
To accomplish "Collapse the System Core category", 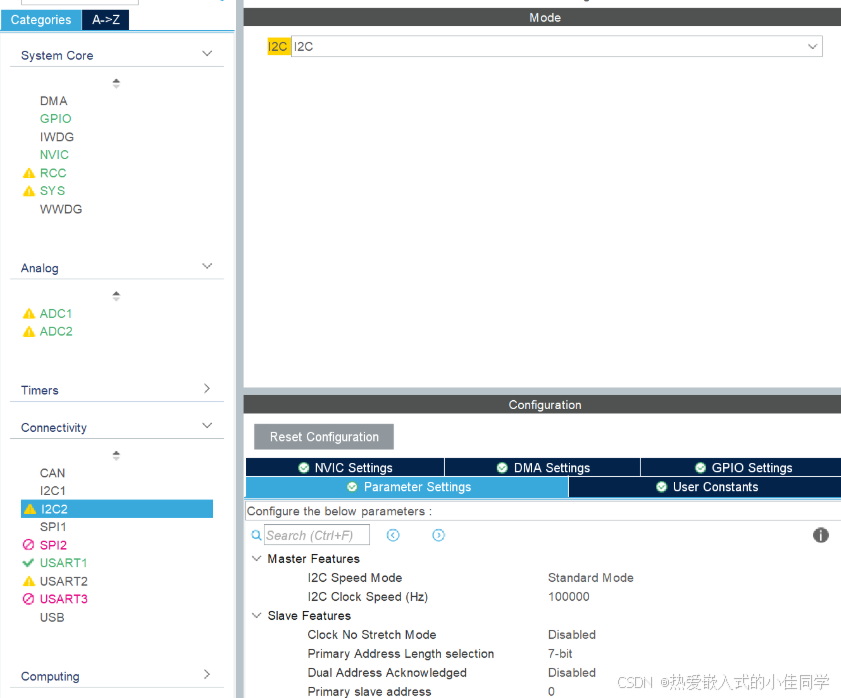I will tap(207, 54).
